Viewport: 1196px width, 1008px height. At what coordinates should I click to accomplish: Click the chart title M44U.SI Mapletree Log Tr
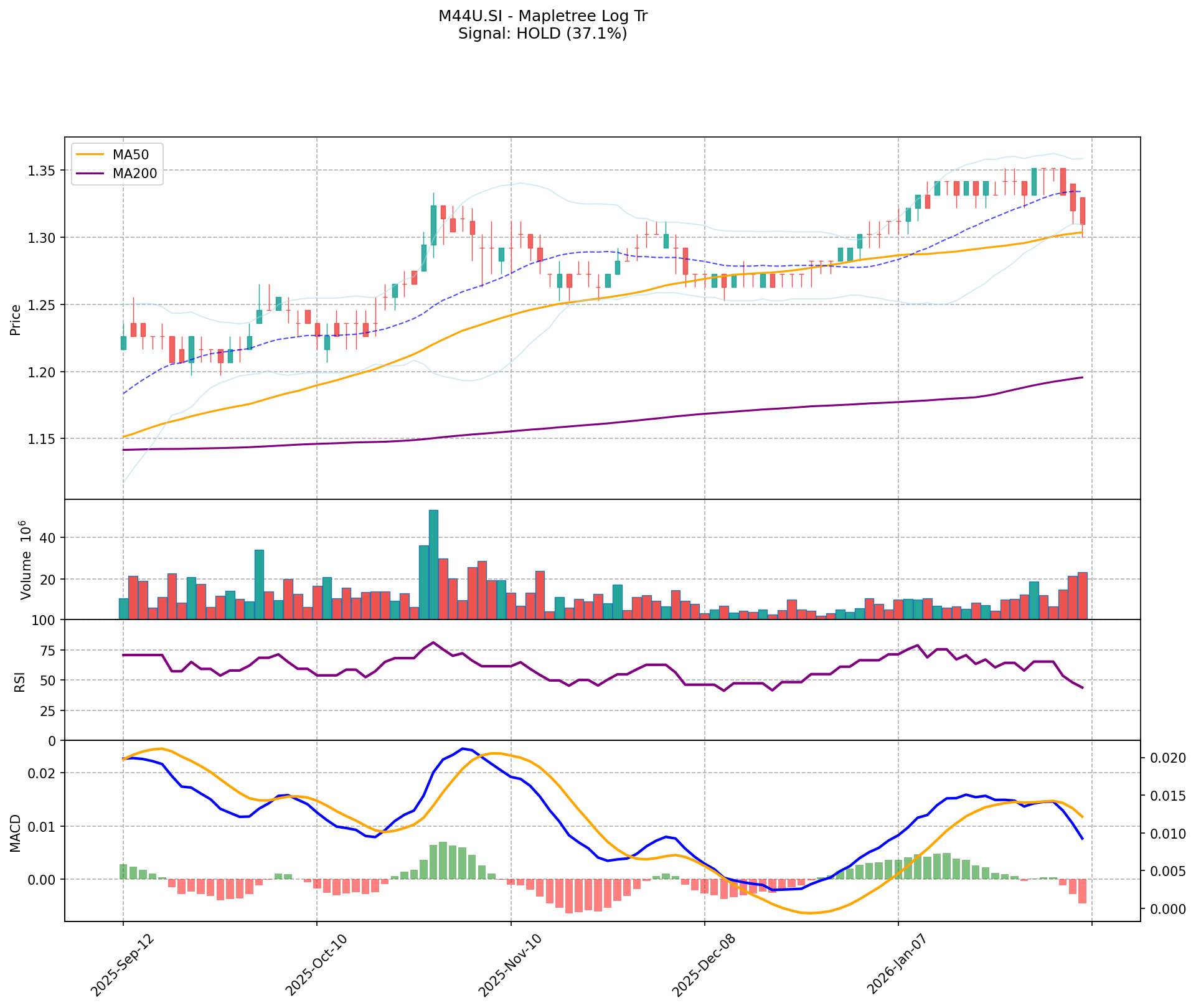coord(542,16)
